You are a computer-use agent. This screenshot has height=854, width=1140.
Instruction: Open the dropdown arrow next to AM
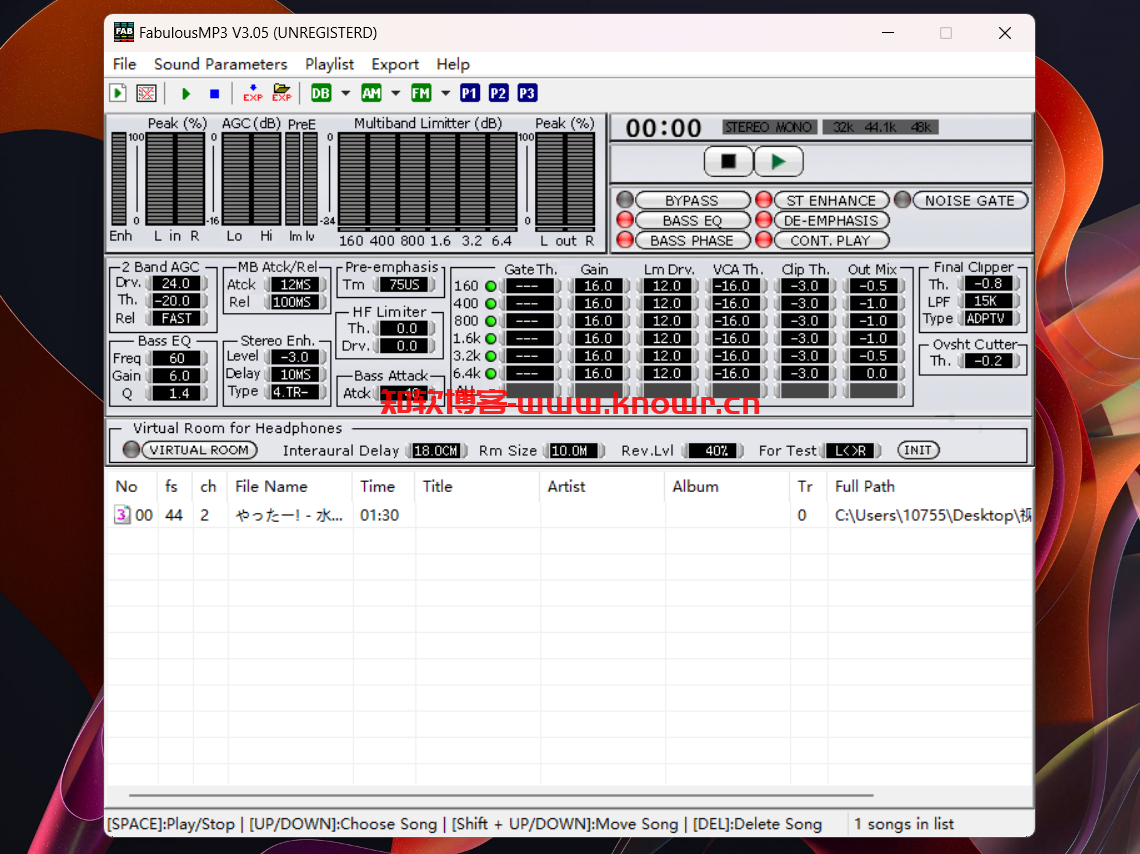[396, 93]
